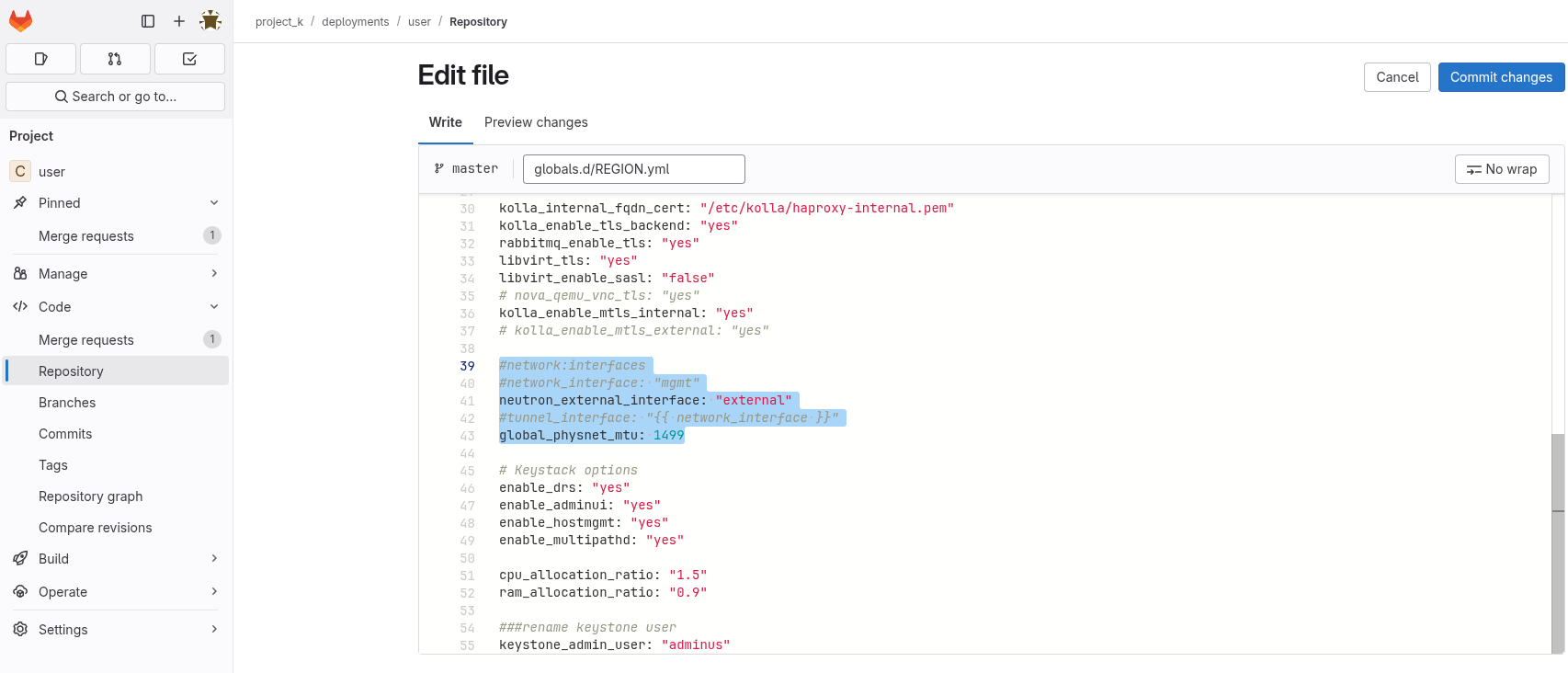Open assigned issues icon shortcut

(40, 59)
